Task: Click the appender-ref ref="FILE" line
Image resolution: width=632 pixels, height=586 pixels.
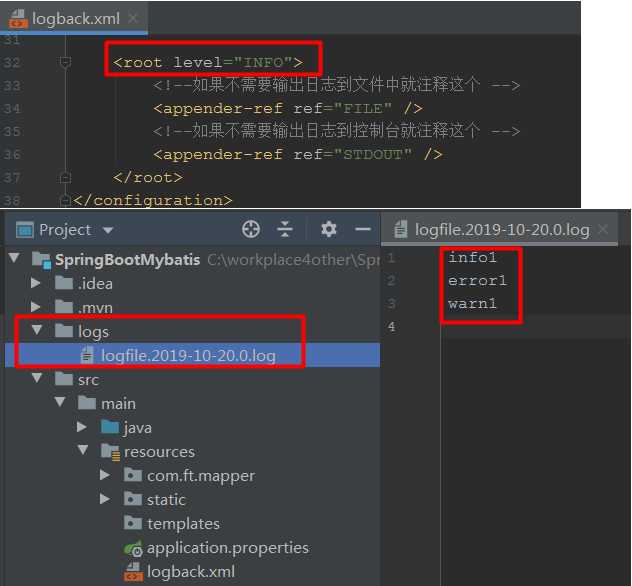Action: click(x=287, y=108)
